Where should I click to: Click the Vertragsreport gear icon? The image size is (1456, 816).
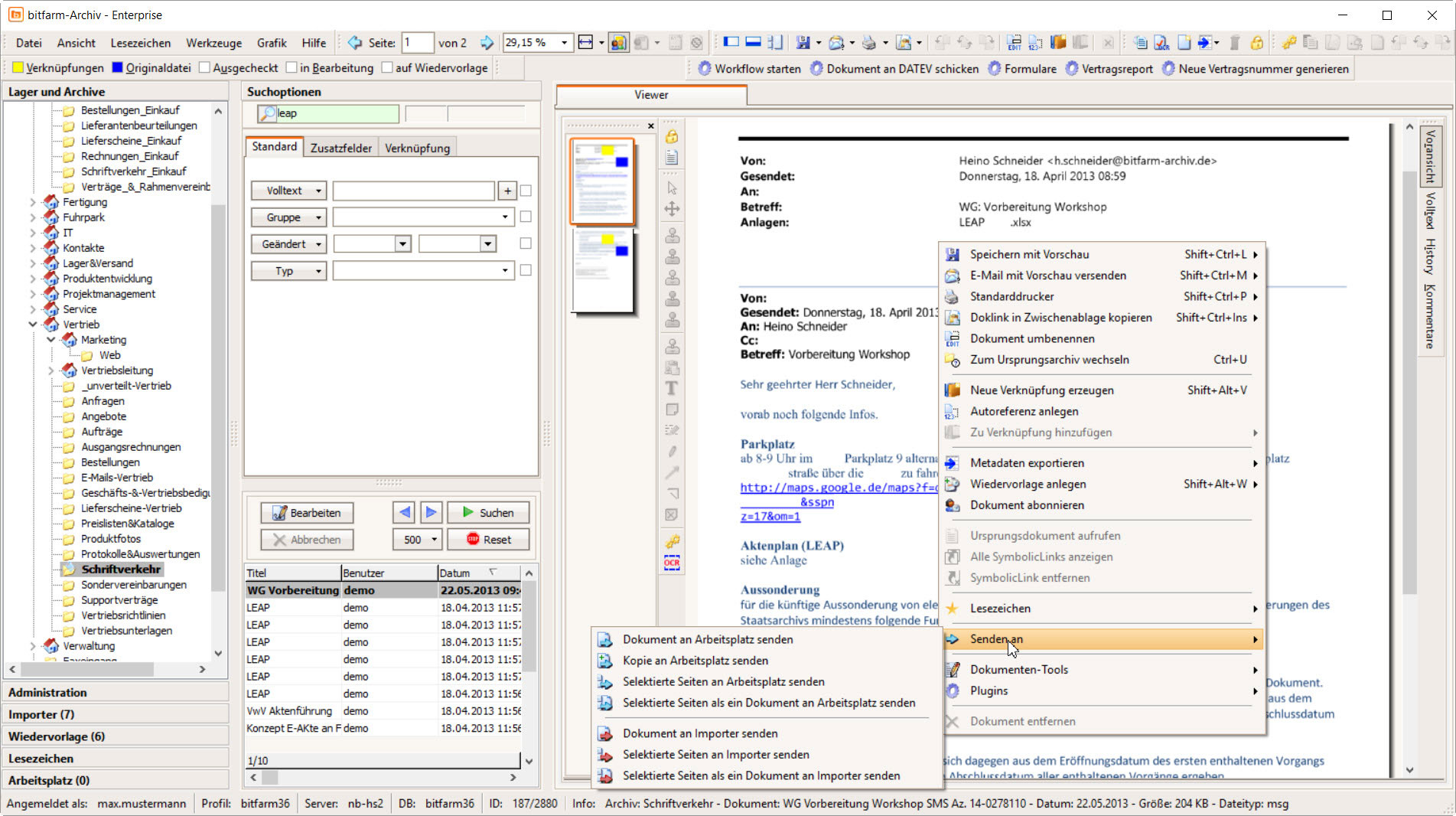[1071, 69]
